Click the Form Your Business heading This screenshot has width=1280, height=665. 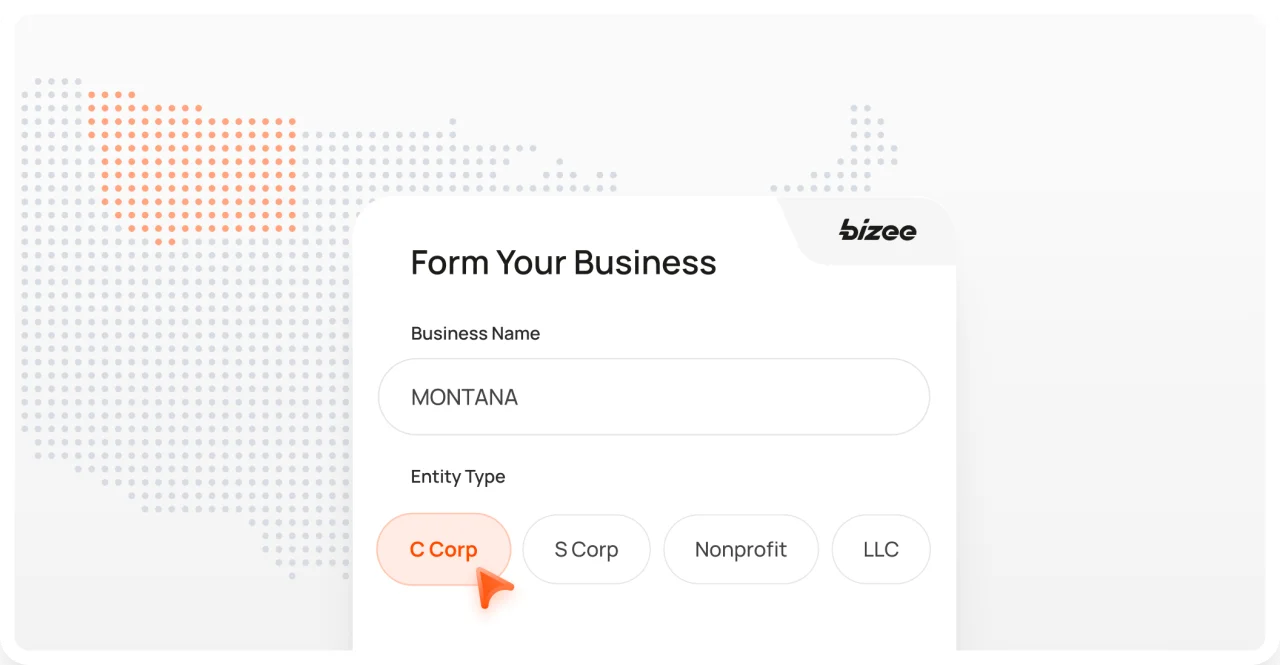[563, 262]
